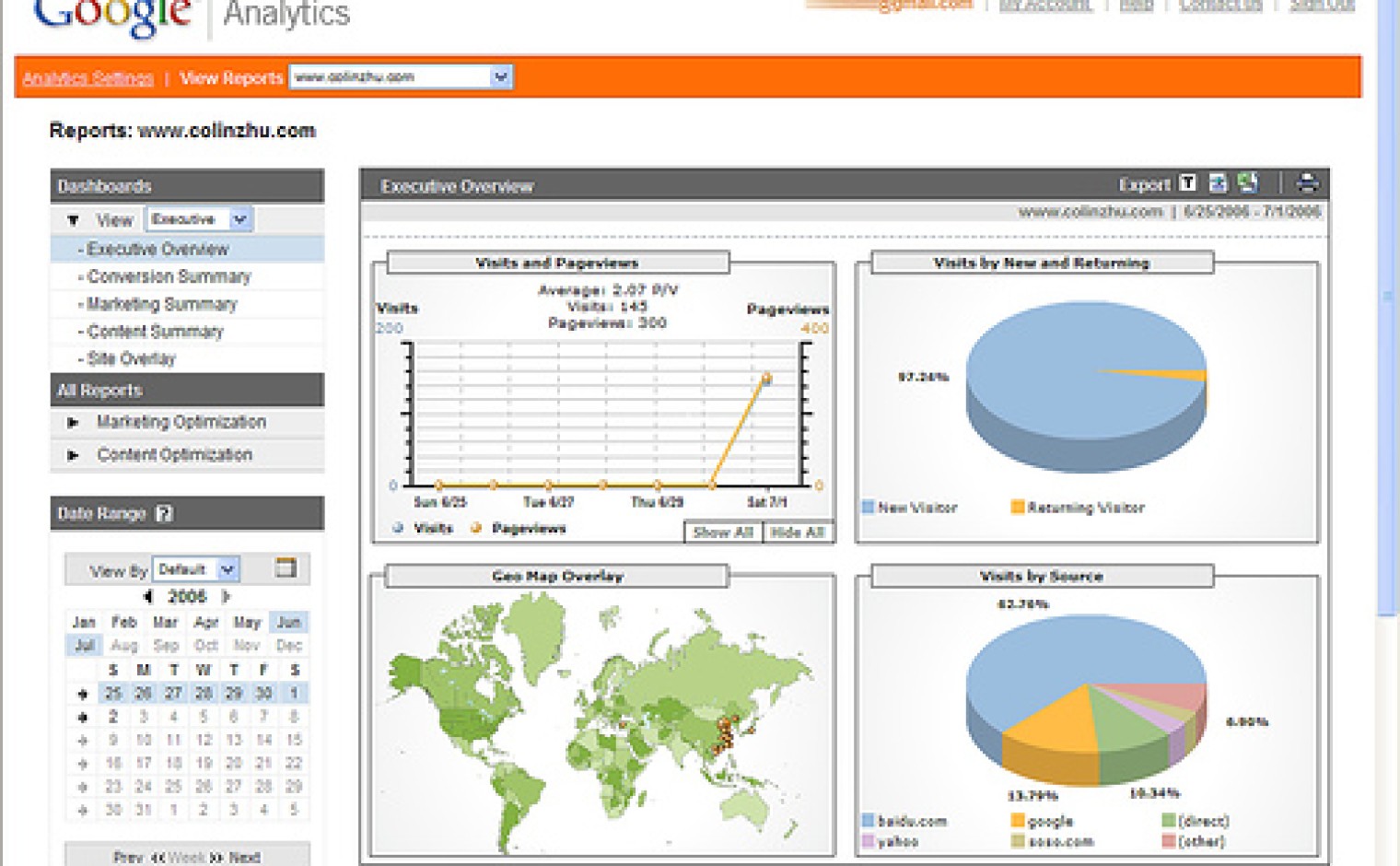Image resolution: width=1400 pixels, height=866 pixels.
Task: Select the May month cell
Action: [x=247, y=622]
